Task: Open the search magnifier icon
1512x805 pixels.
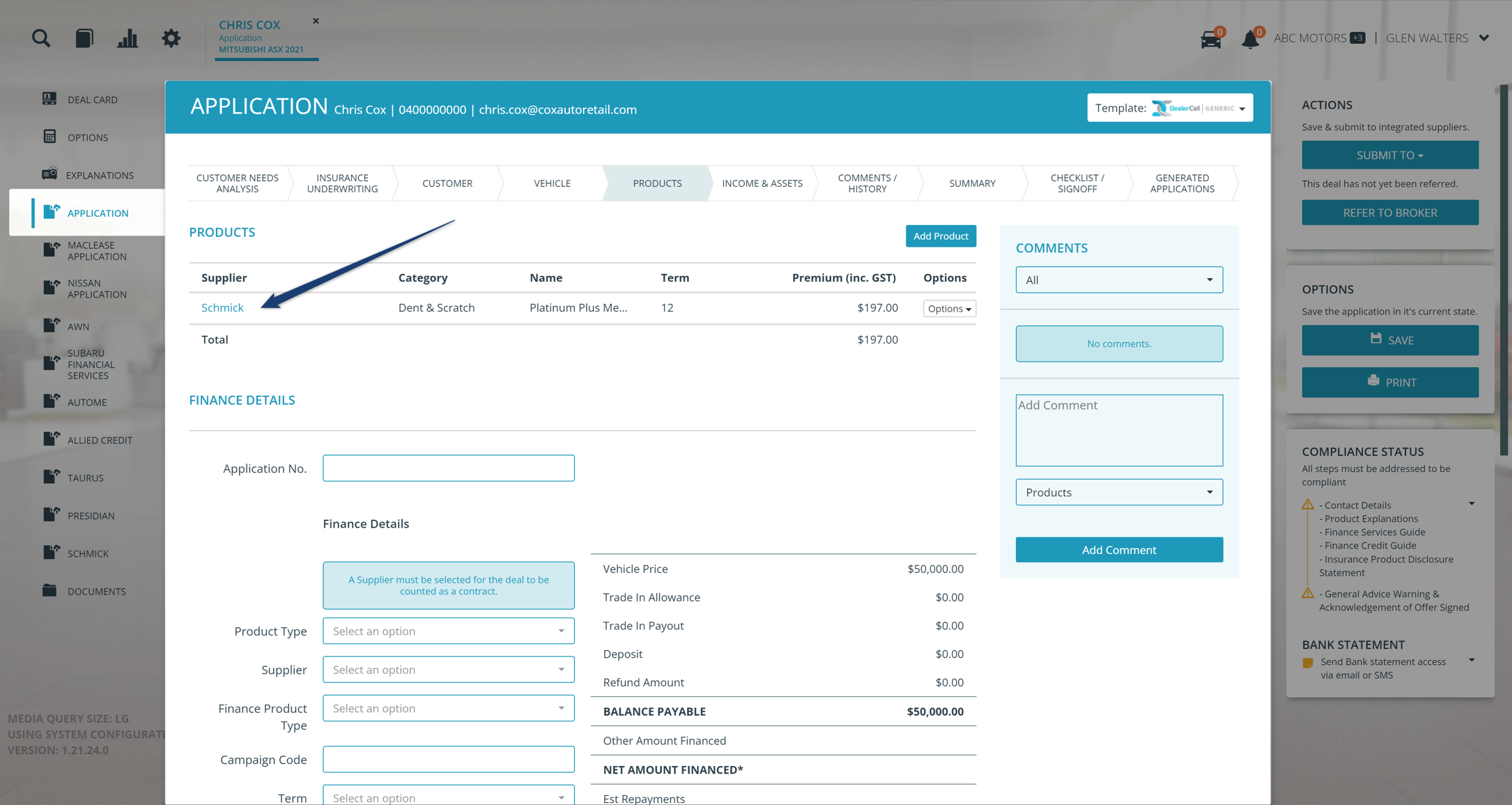Action: point(41,38)
